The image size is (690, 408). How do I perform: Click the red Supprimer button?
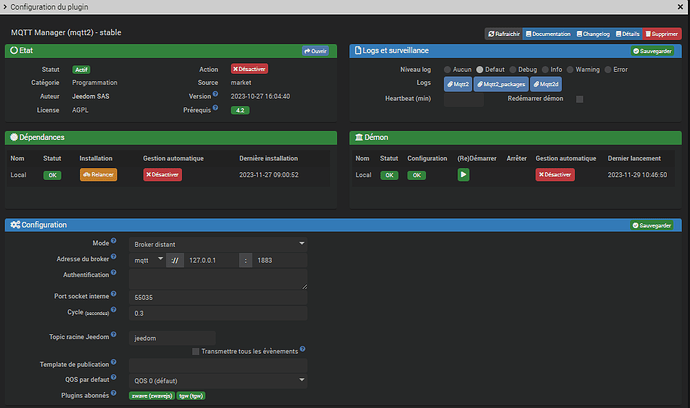662,34
